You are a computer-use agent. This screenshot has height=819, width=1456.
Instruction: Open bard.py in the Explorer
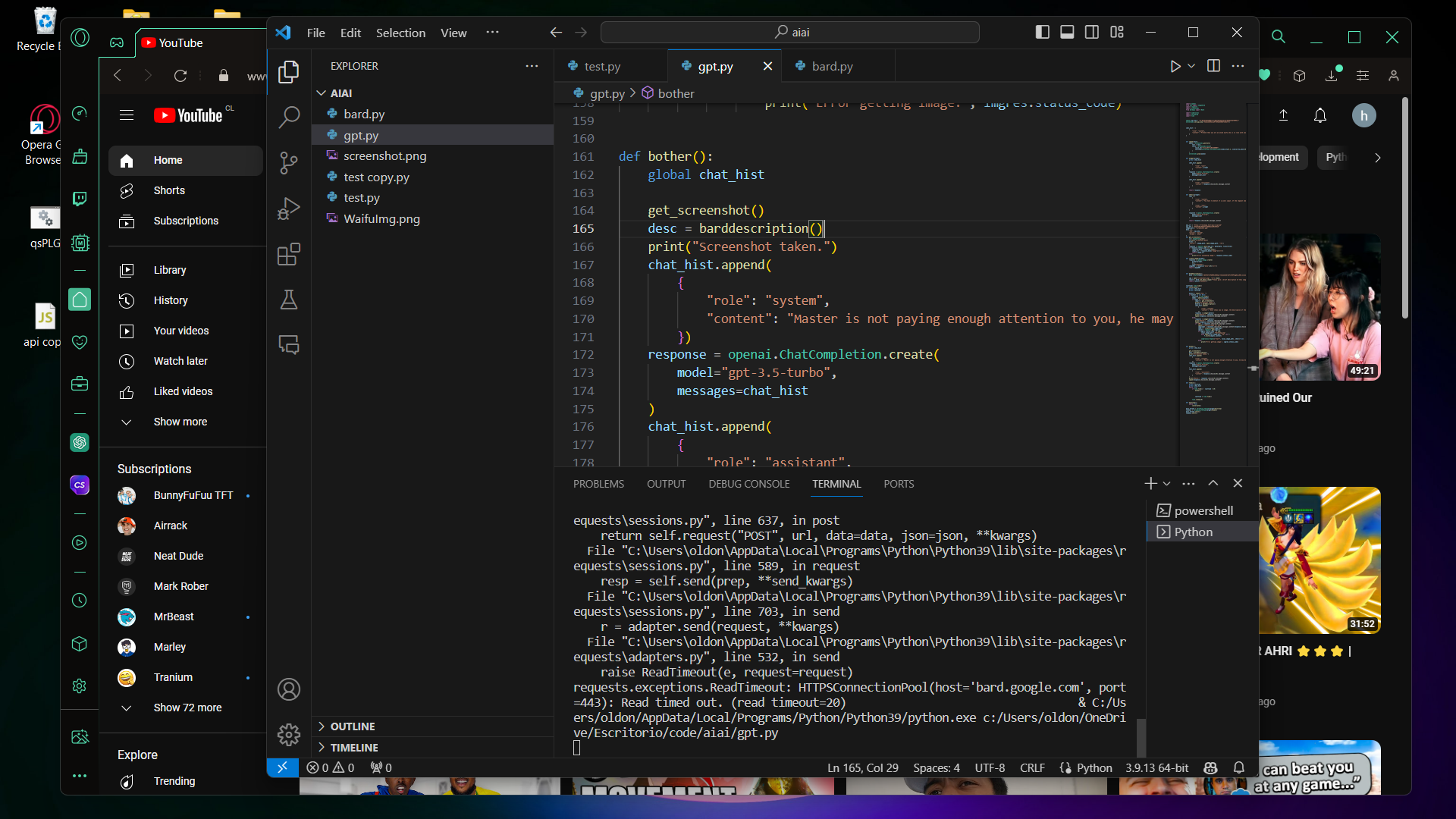coord(364,115)
